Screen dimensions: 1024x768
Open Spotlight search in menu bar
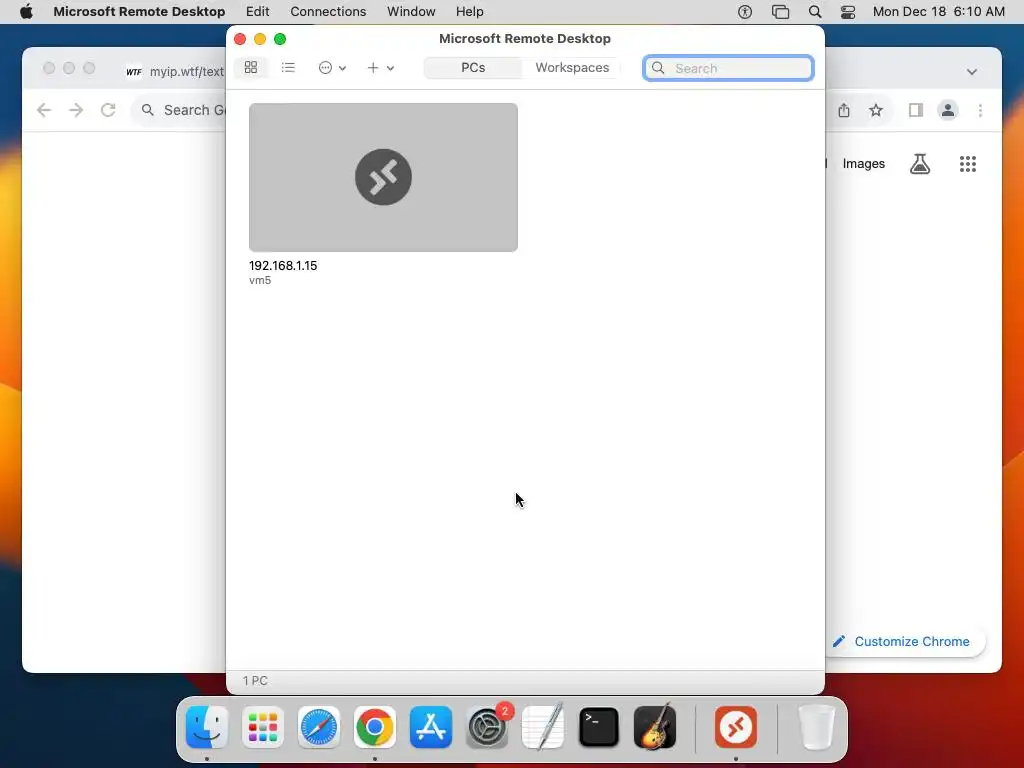click(814, 12)
